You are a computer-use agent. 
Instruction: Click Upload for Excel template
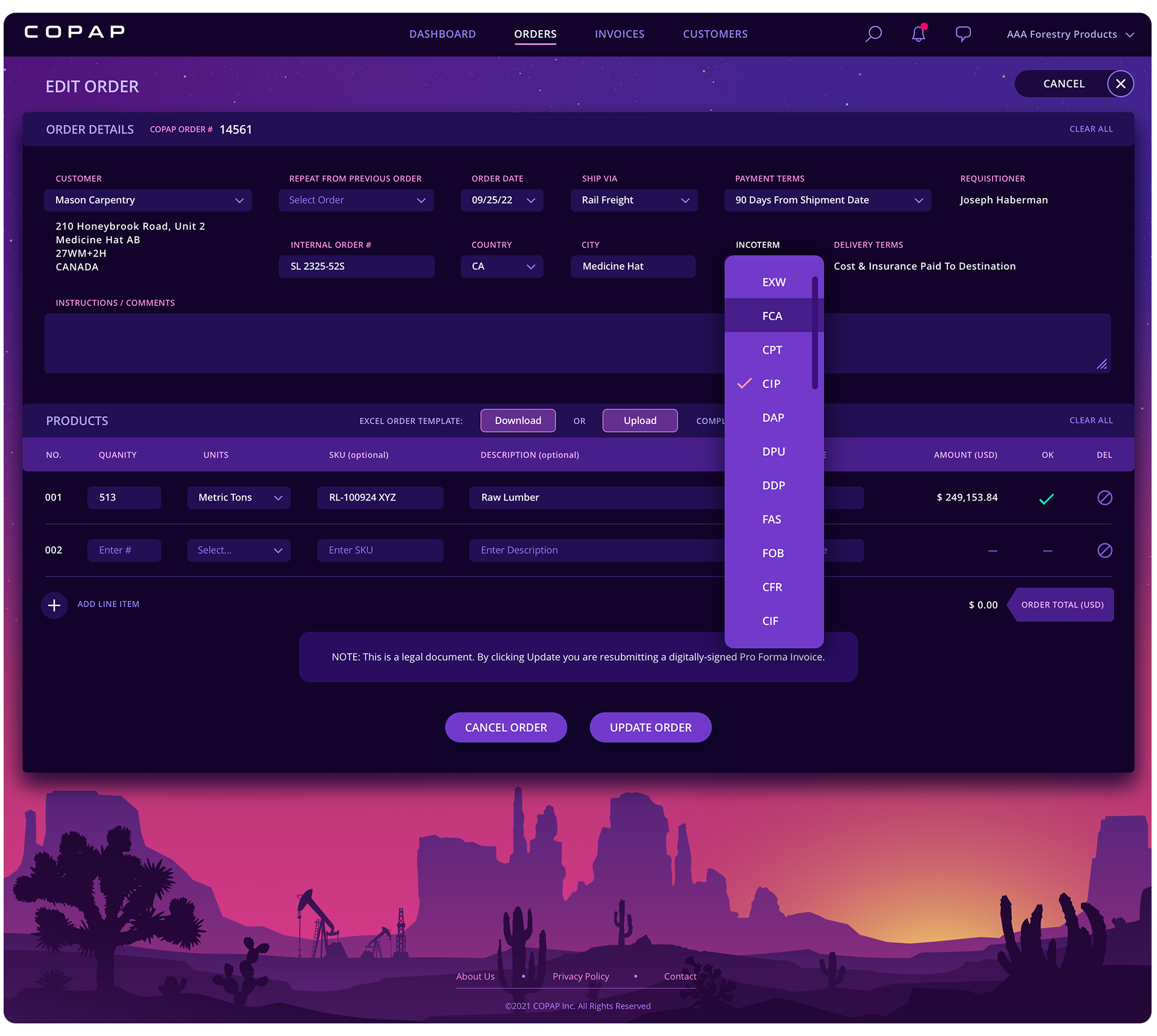pos(640,420)
